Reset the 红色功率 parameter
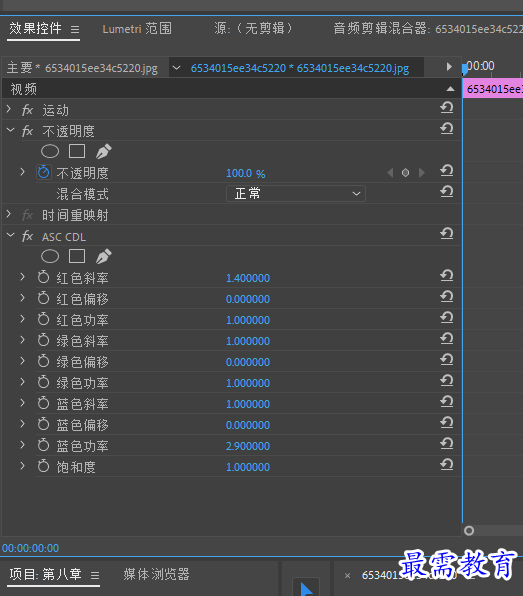Image resolution: width=523 pixels, height=596 pixels. [447, 317]
